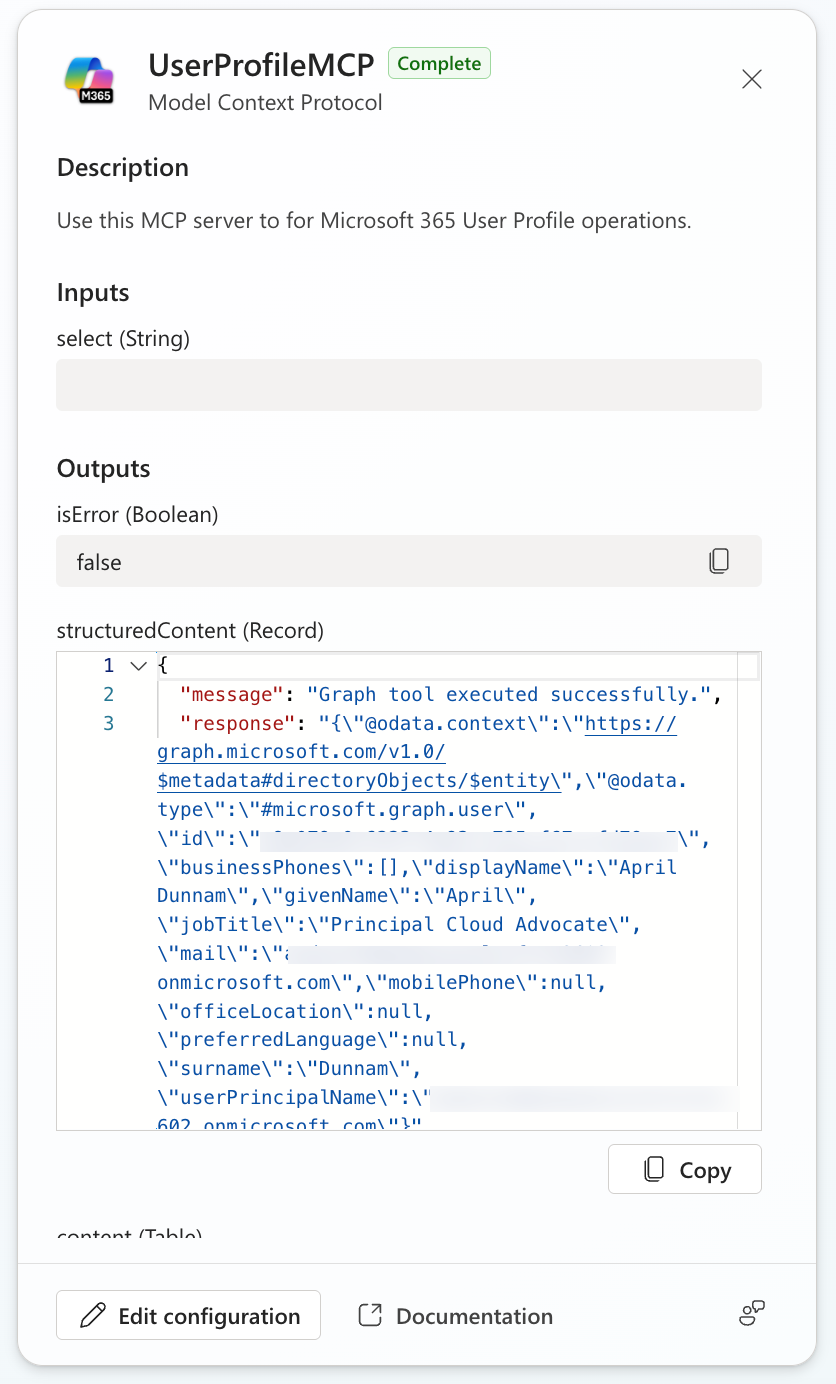Collapse the JSON using the line 1 chevron
Image resolution: width=836 pixels, height=1384 pixels.
[138, 665]
